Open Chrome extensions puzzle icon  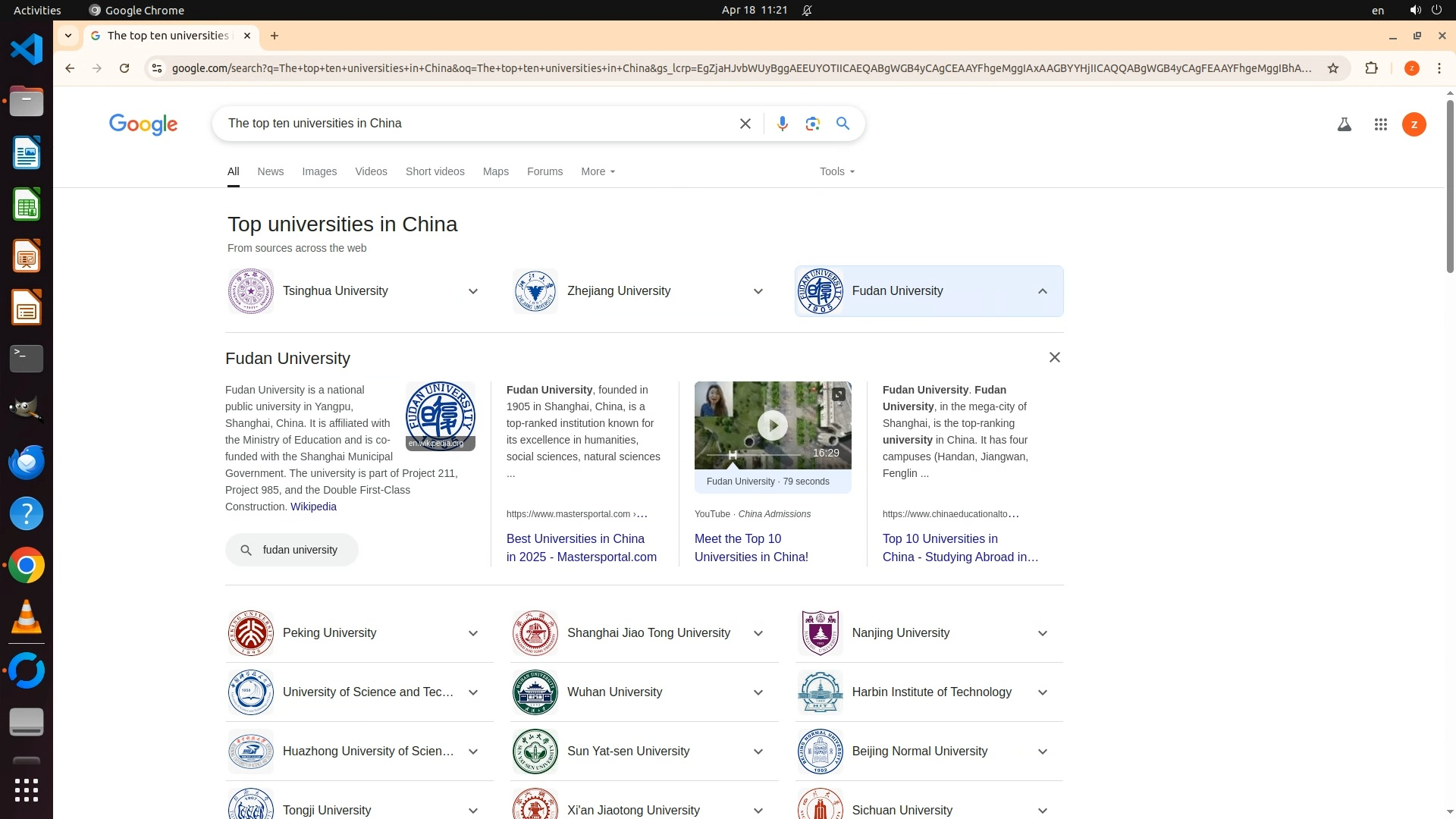pos(1371,68)
